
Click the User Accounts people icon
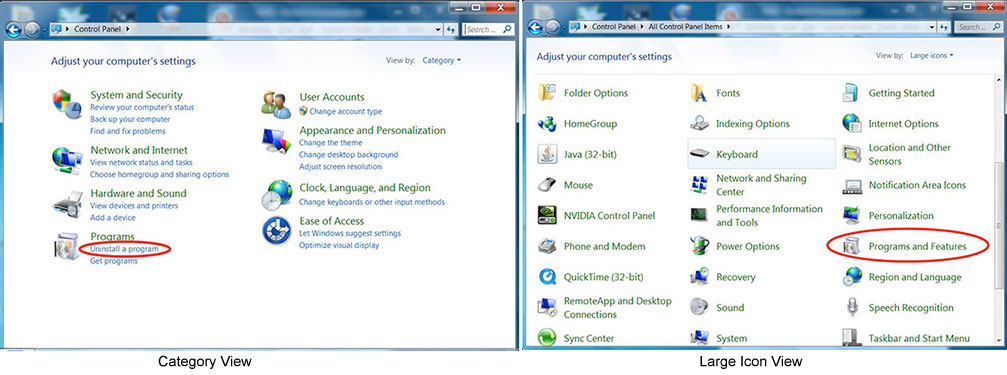coord(276,105)
